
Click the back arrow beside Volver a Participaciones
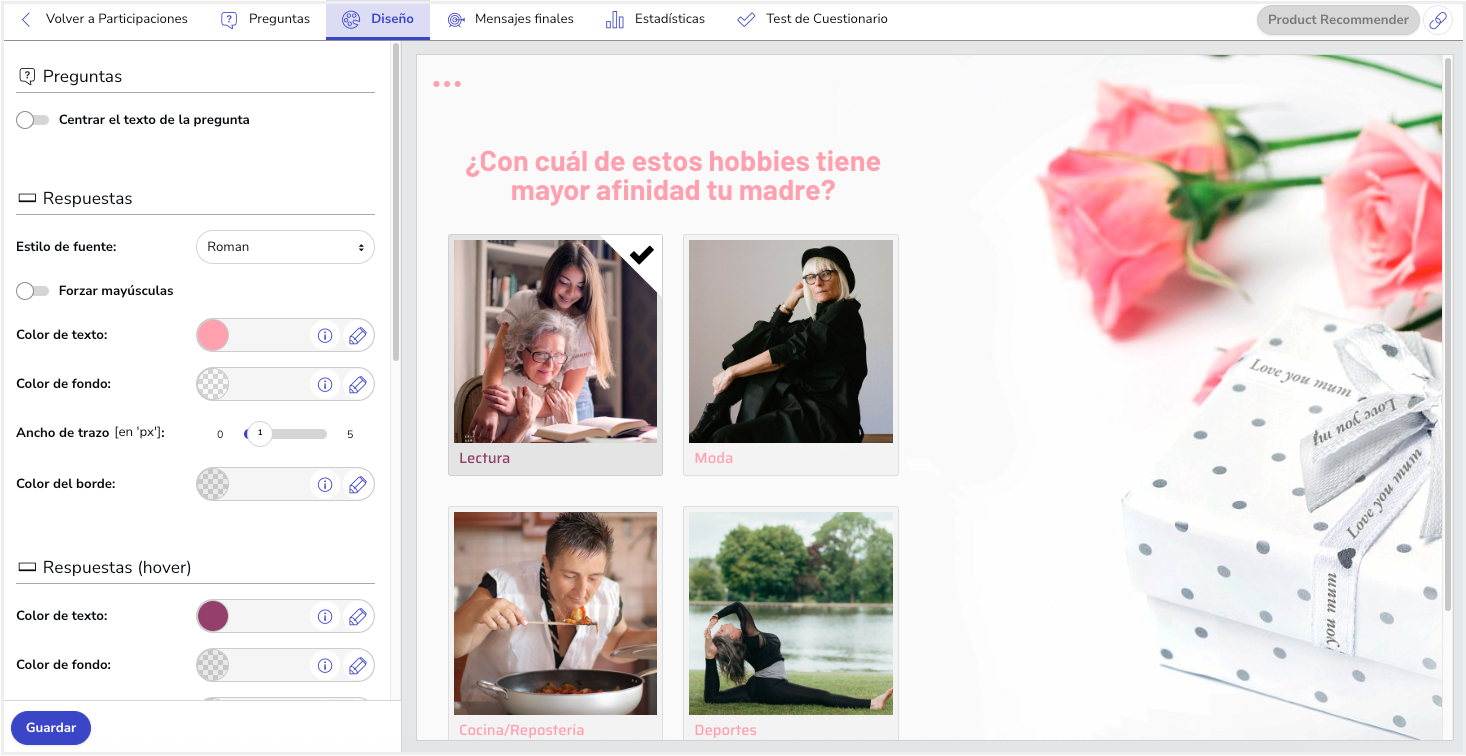(26, 19)
